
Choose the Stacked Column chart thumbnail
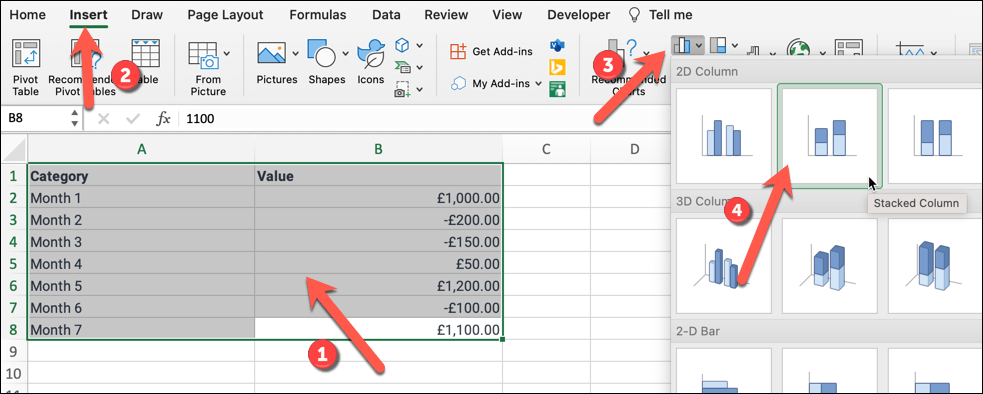pos(829,135)
